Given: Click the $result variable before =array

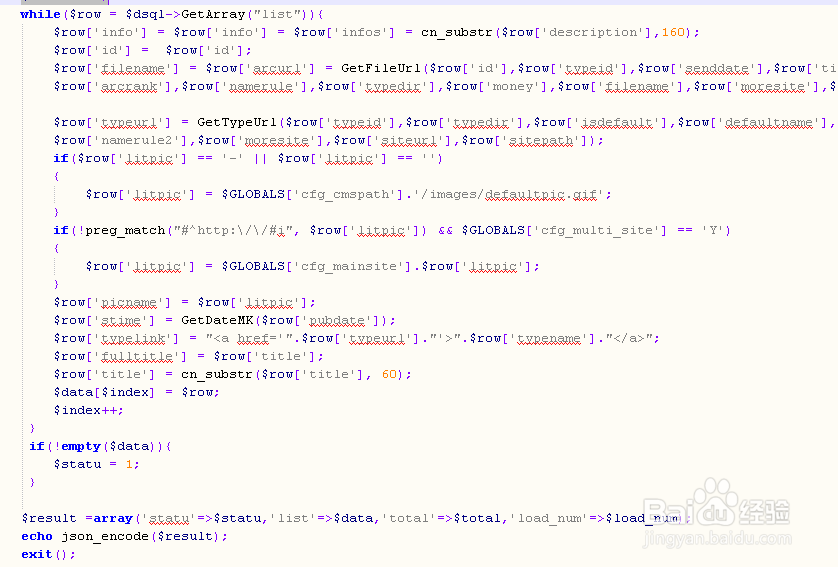Looking at the screenshot, I should pos(49,518).
